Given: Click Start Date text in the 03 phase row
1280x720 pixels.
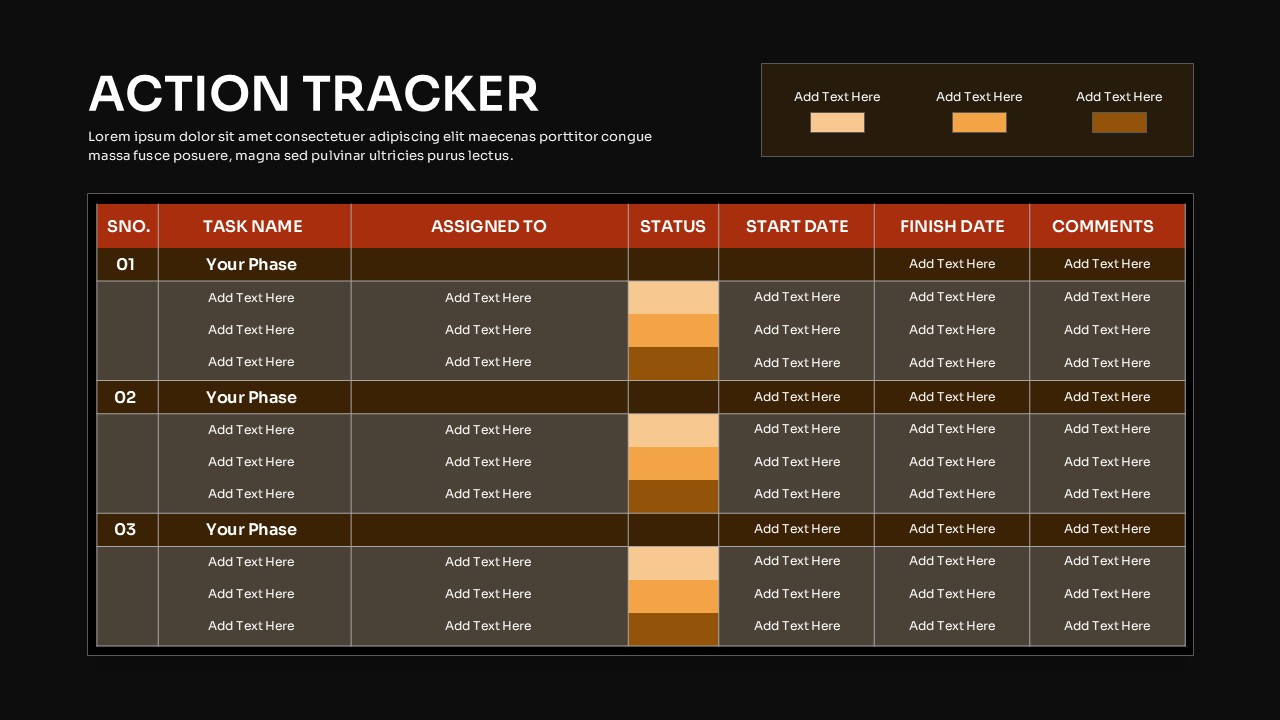Looking at the screenshot, I should [797, 529].
